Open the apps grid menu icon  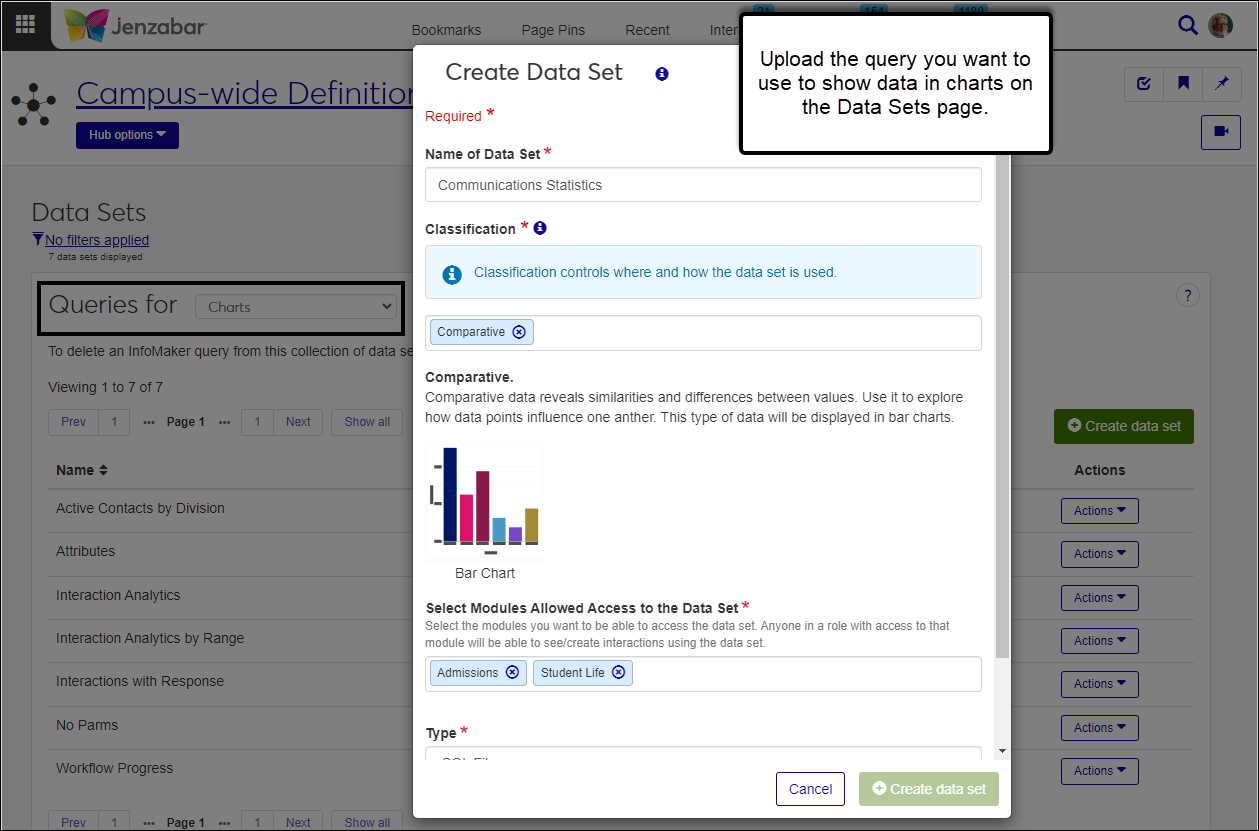click(25, 25)
